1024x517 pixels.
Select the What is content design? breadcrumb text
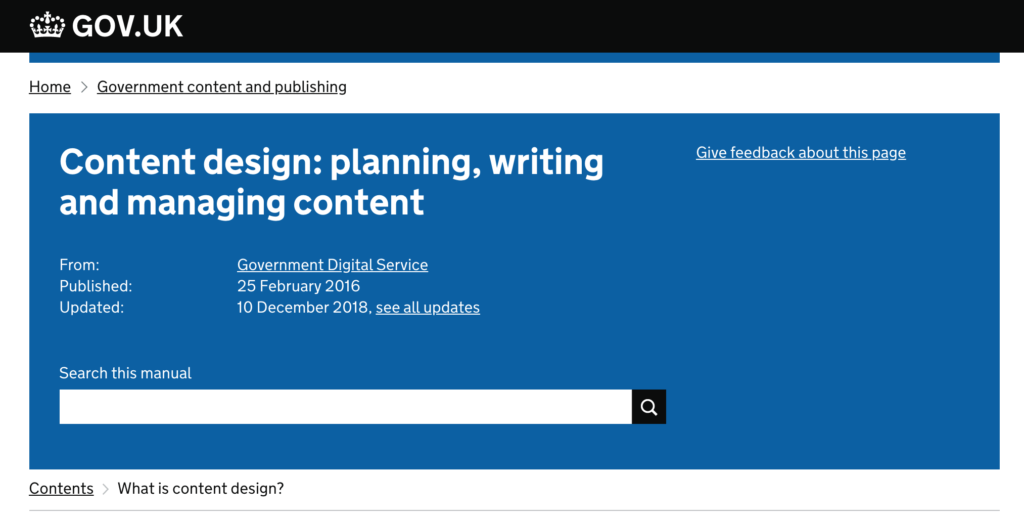click(200, 489)
